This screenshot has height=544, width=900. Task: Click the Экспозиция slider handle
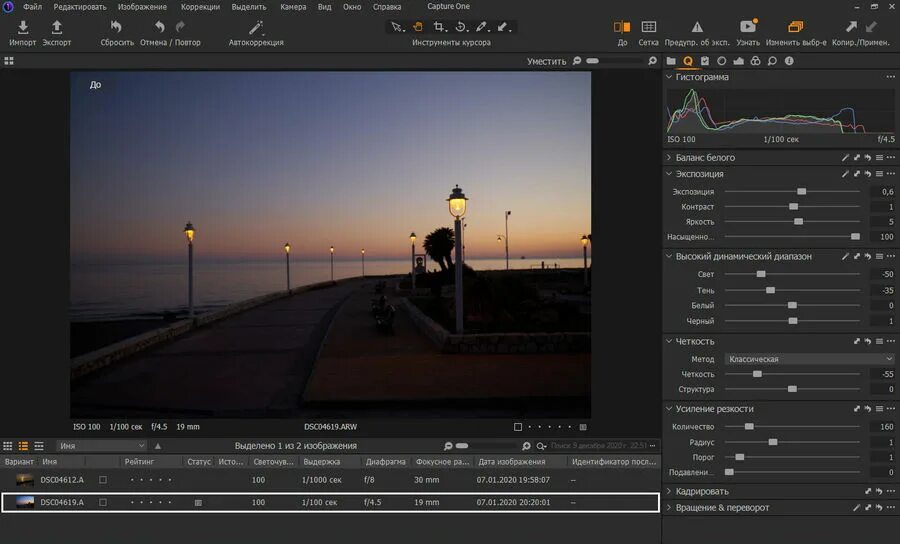[x=801, y=191]
